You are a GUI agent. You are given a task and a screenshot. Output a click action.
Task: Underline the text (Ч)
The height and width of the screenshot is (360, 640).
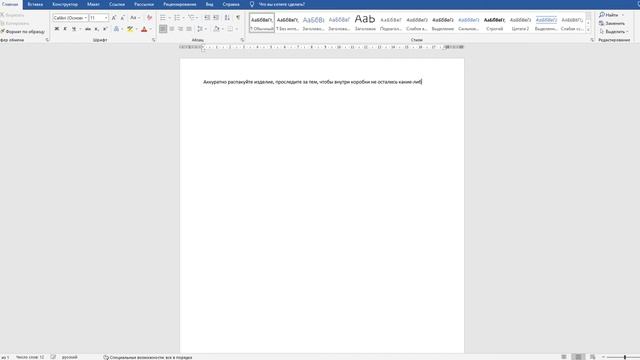click(74, 29)
